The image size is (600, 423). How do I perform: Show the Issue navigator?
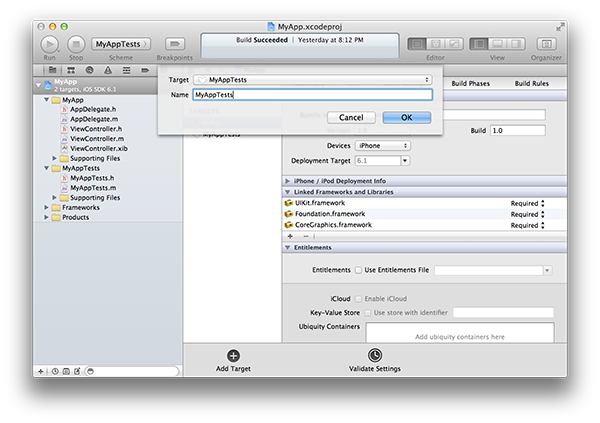(x=108, y=70)
